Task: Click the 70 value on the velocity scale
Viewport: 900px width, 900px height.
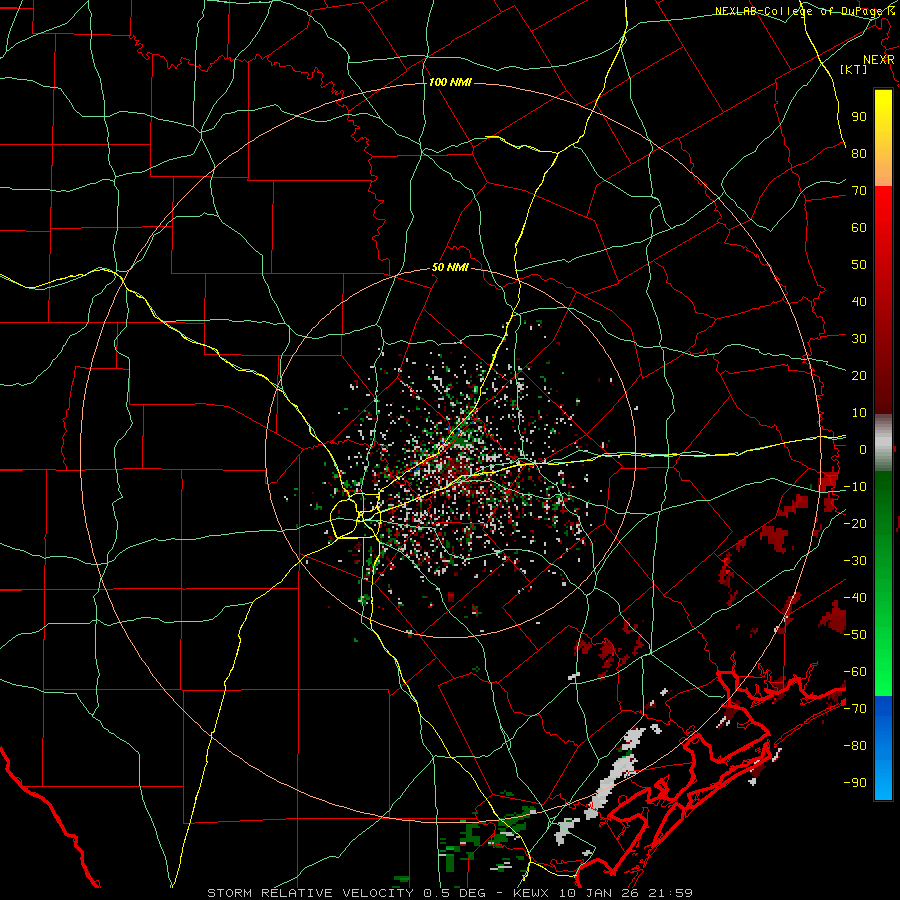Action: coord(859,191)
